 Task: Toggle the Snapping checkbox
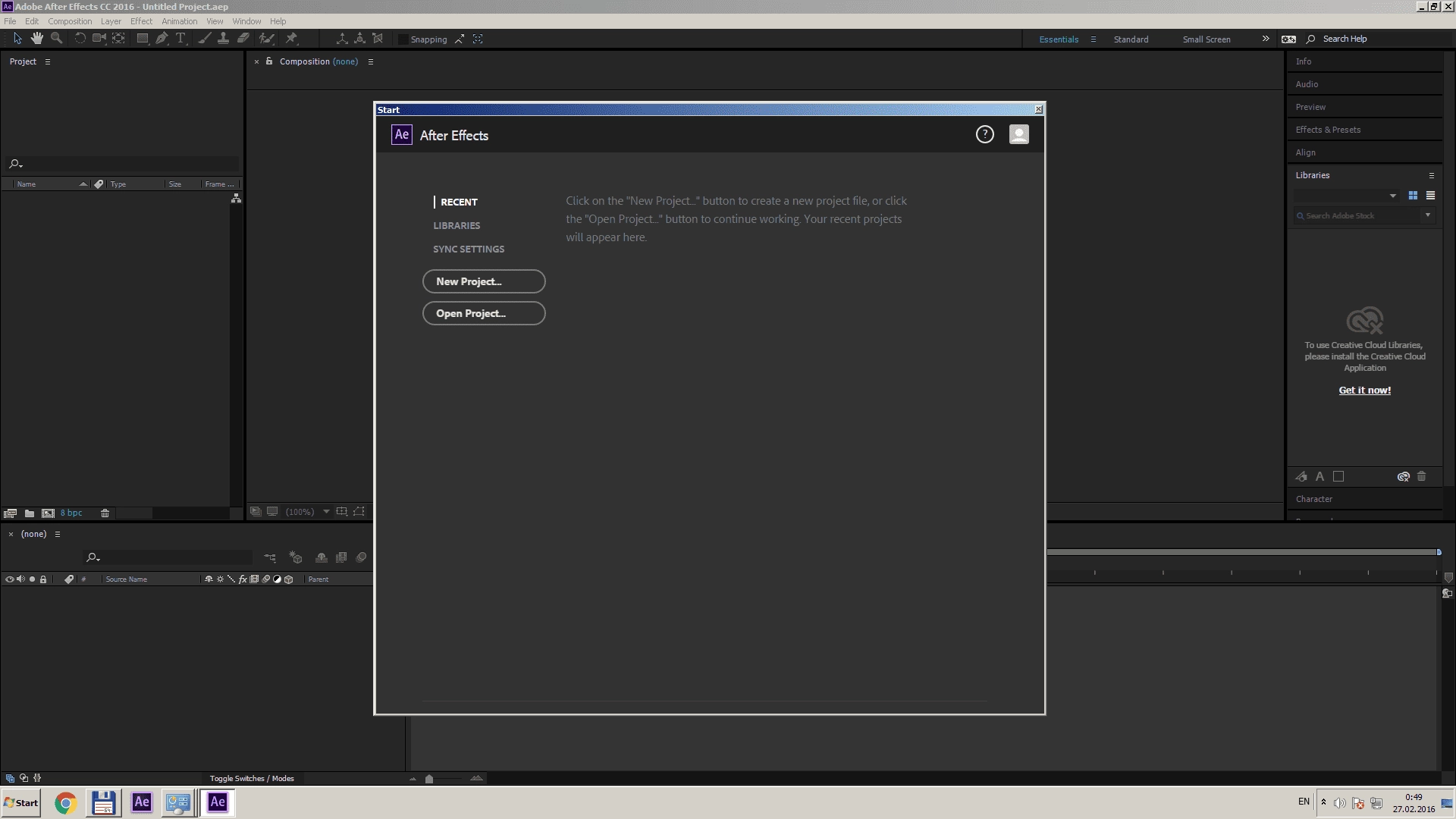(403, 39)
